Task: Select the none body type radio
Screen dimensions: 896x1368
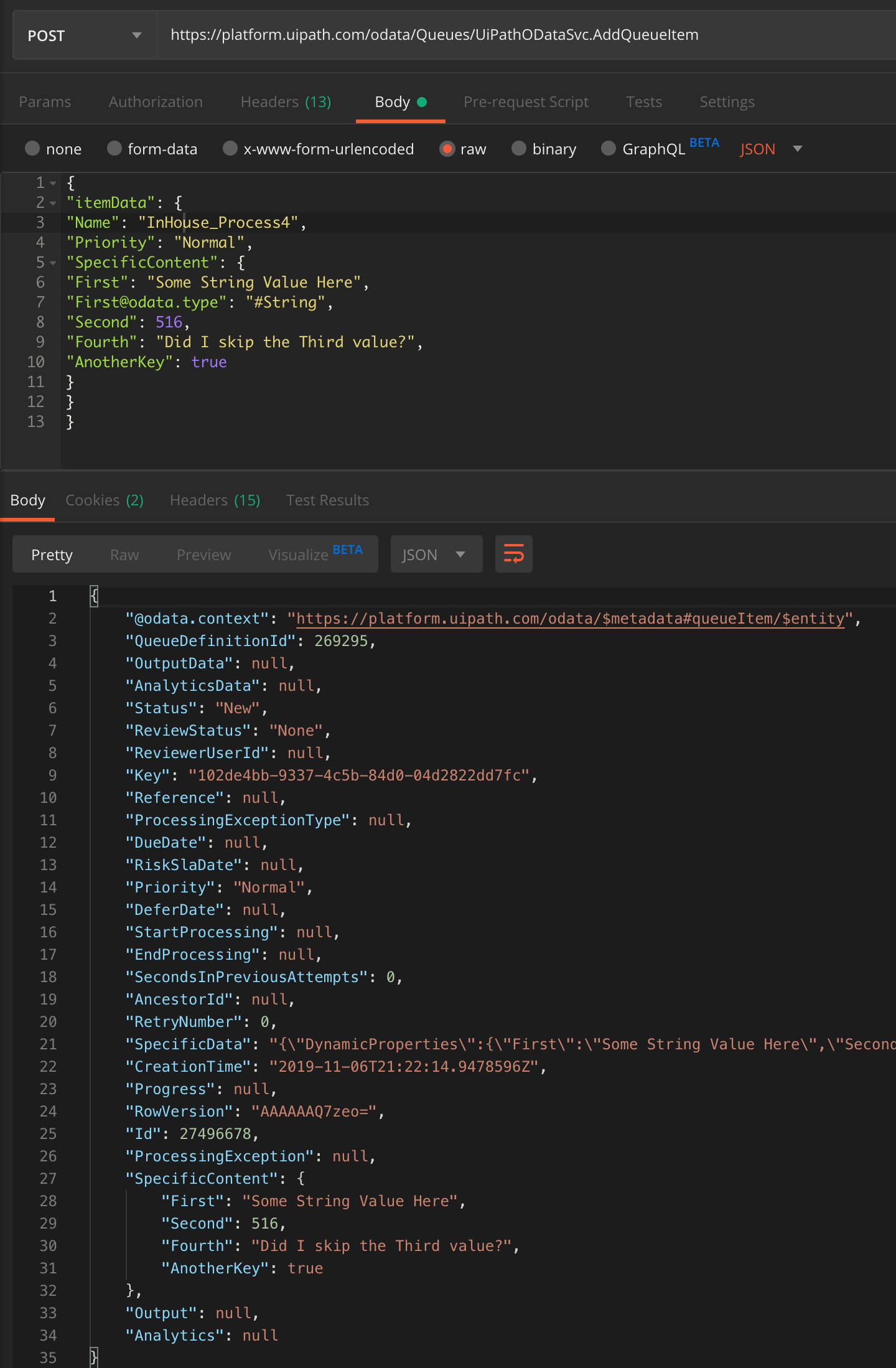Action: coord(32,149)
